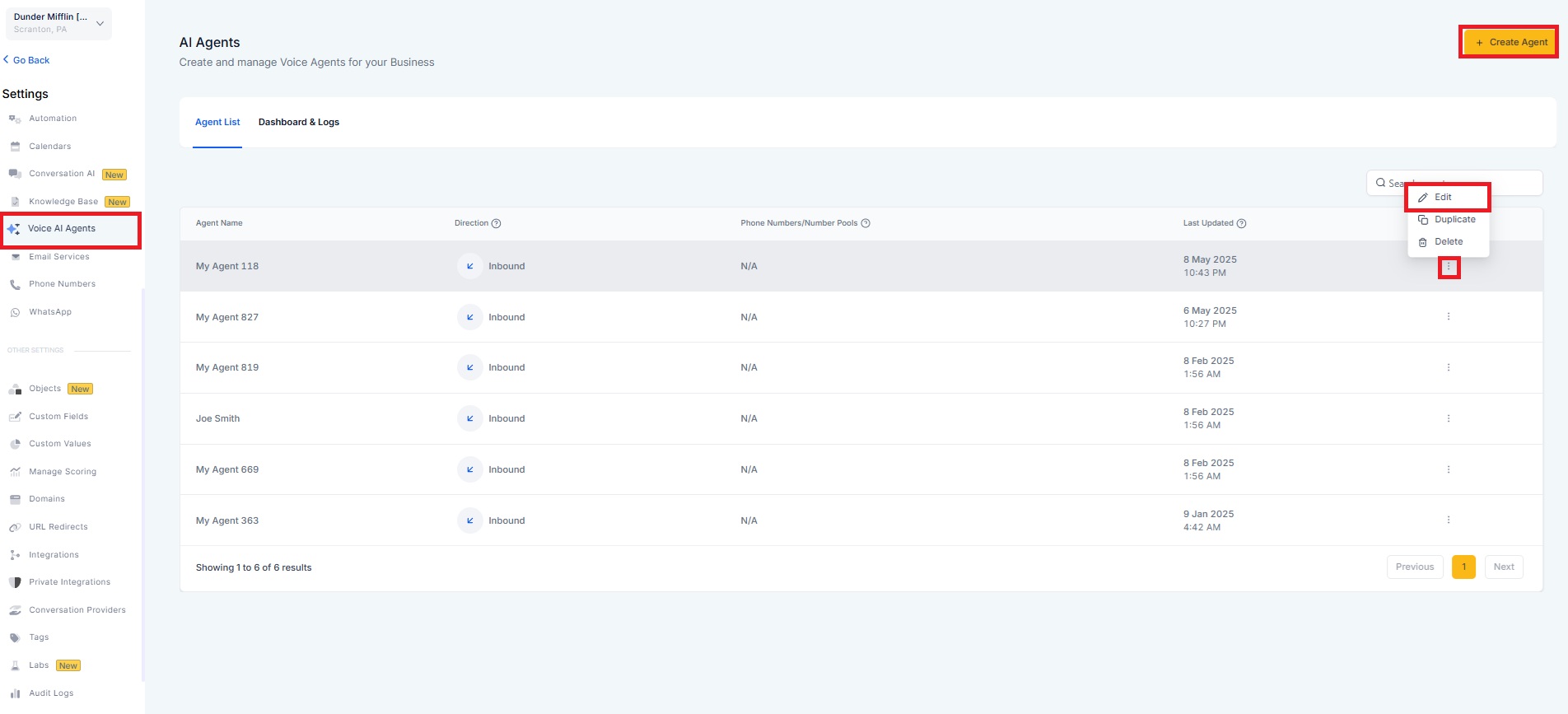Click the Tags icon in sidebar
The height and width of the screenshot is (714, 1568).
pos(15,637)
